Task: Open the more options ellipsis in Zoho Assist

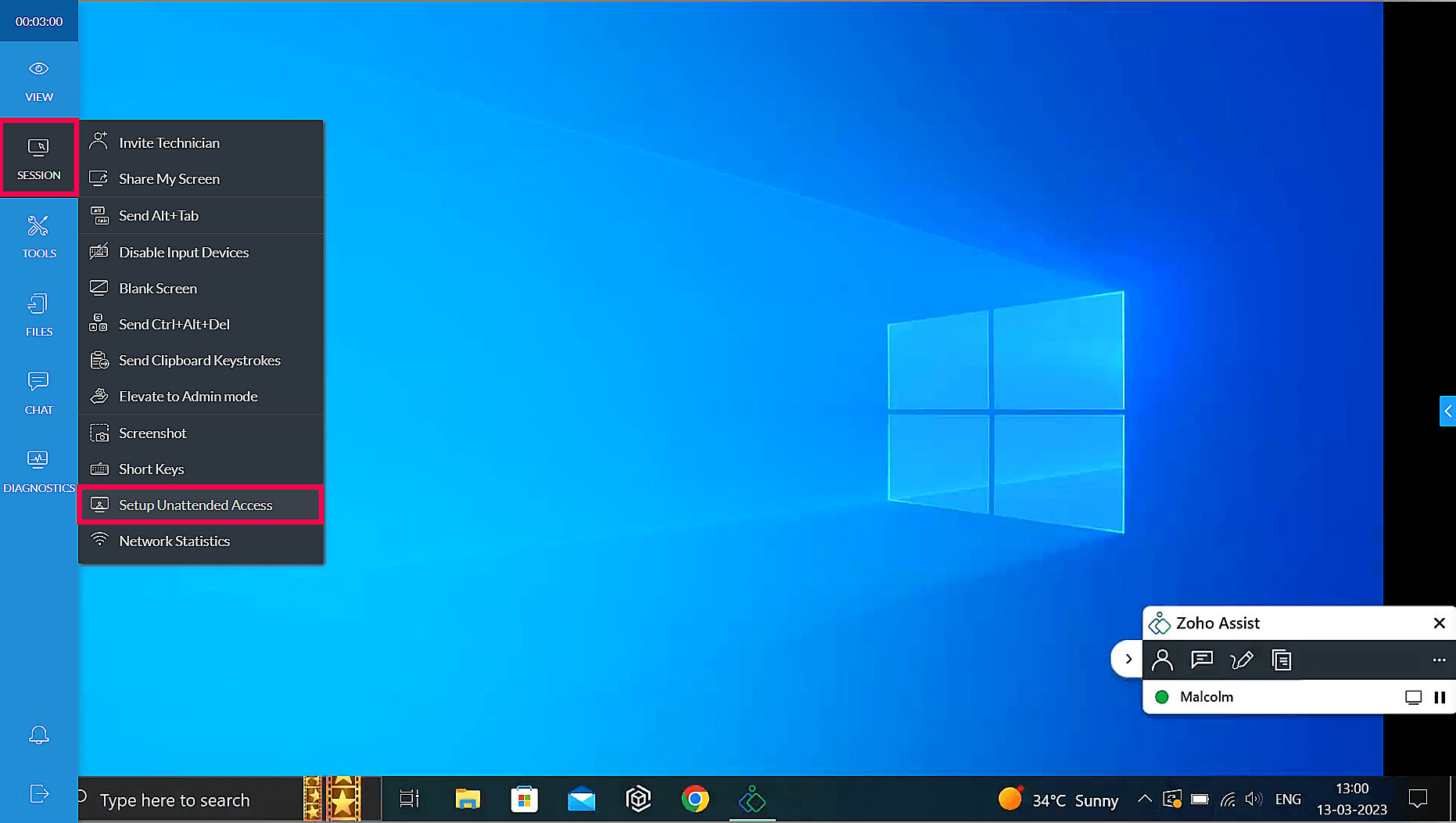Action: [1439, 660]
